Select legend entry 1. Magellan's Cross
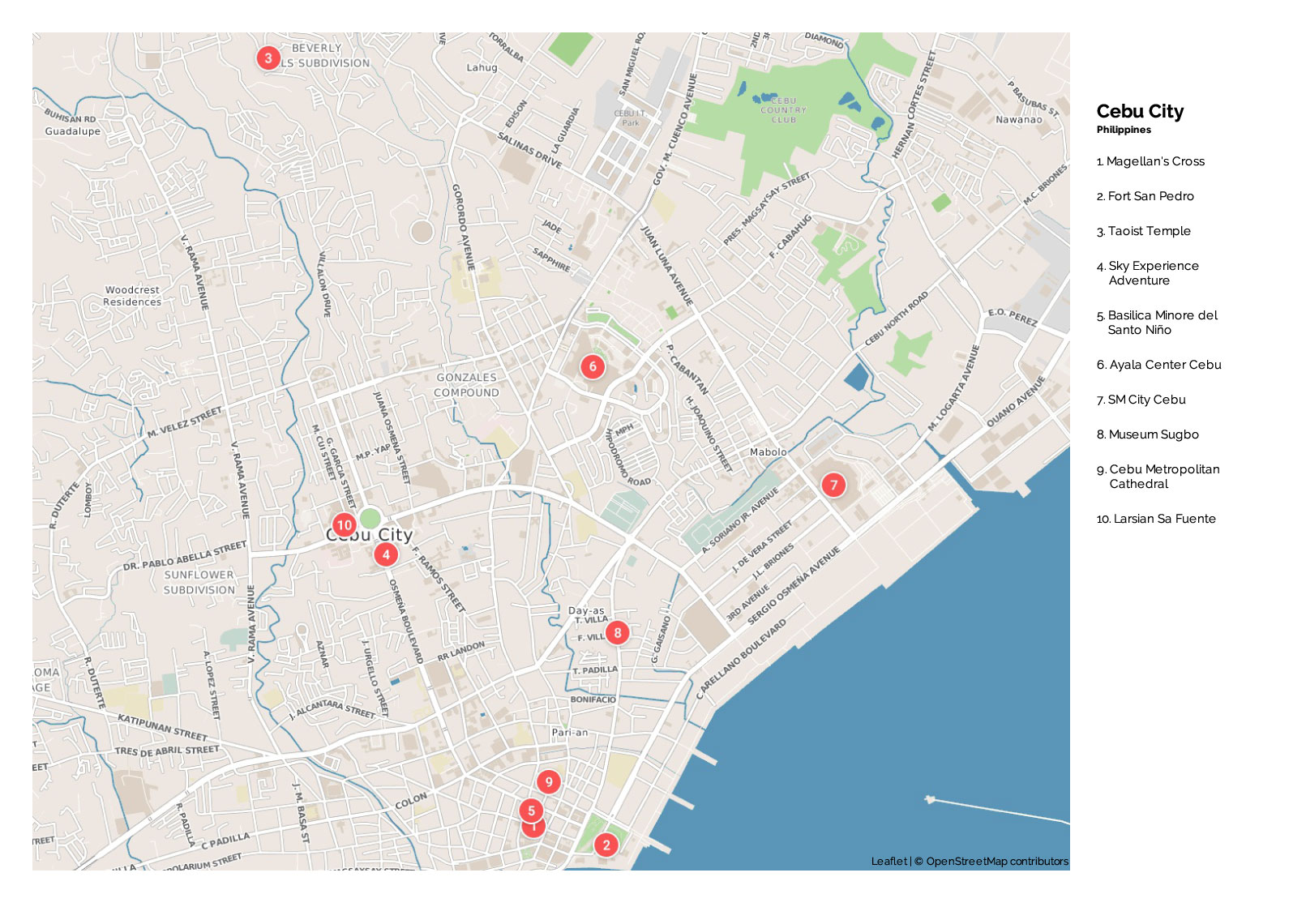The height and width of the screenshot is (924, 1306). 1150,161
